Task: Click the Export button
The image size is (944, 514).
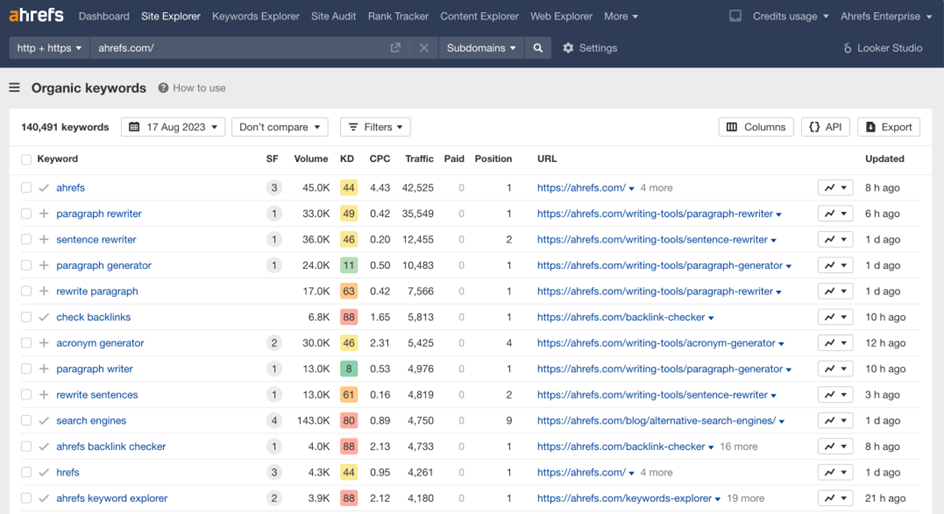Action: point(889,127)
